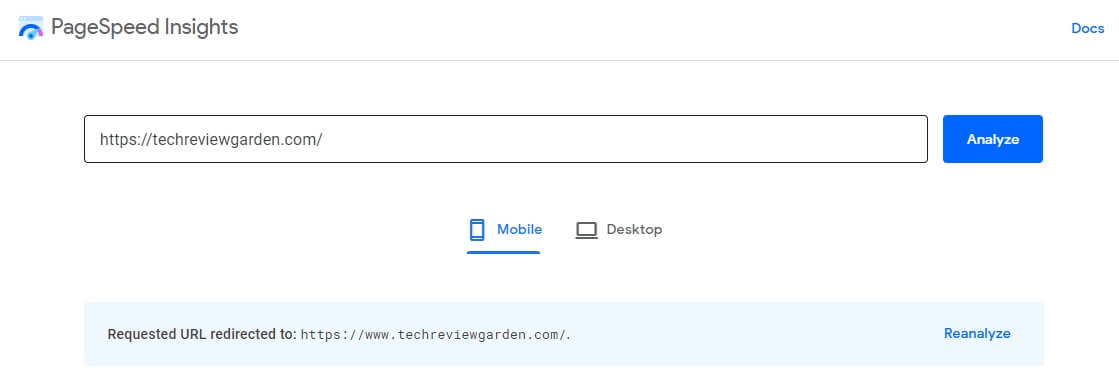Focus the URL input field

506,139
